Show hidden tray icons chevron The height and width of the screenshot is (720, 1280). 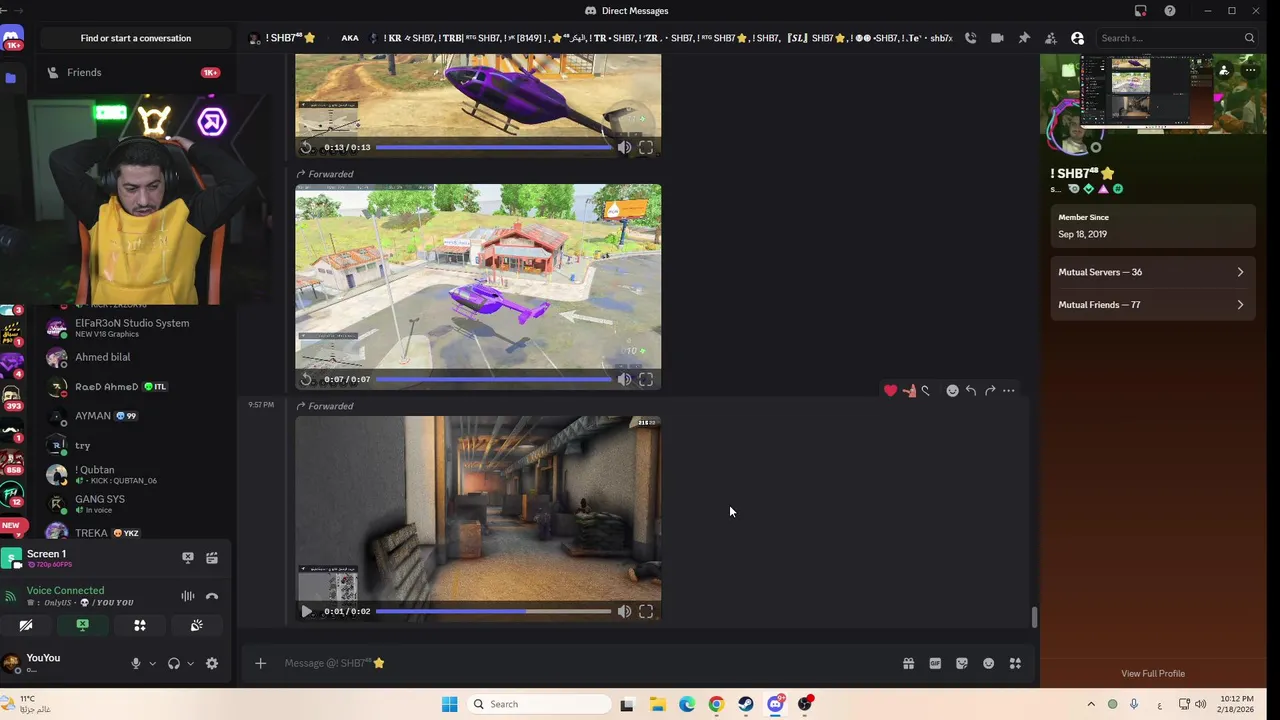coord(1091,704)
